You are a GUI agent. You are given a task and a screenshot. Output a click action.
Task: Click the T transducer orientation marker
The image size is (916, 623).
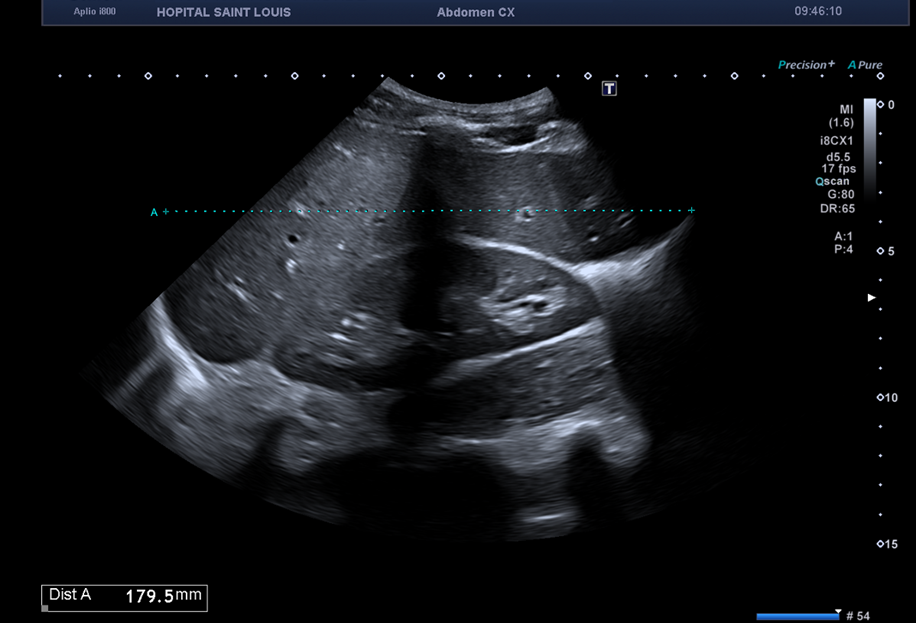609,89
